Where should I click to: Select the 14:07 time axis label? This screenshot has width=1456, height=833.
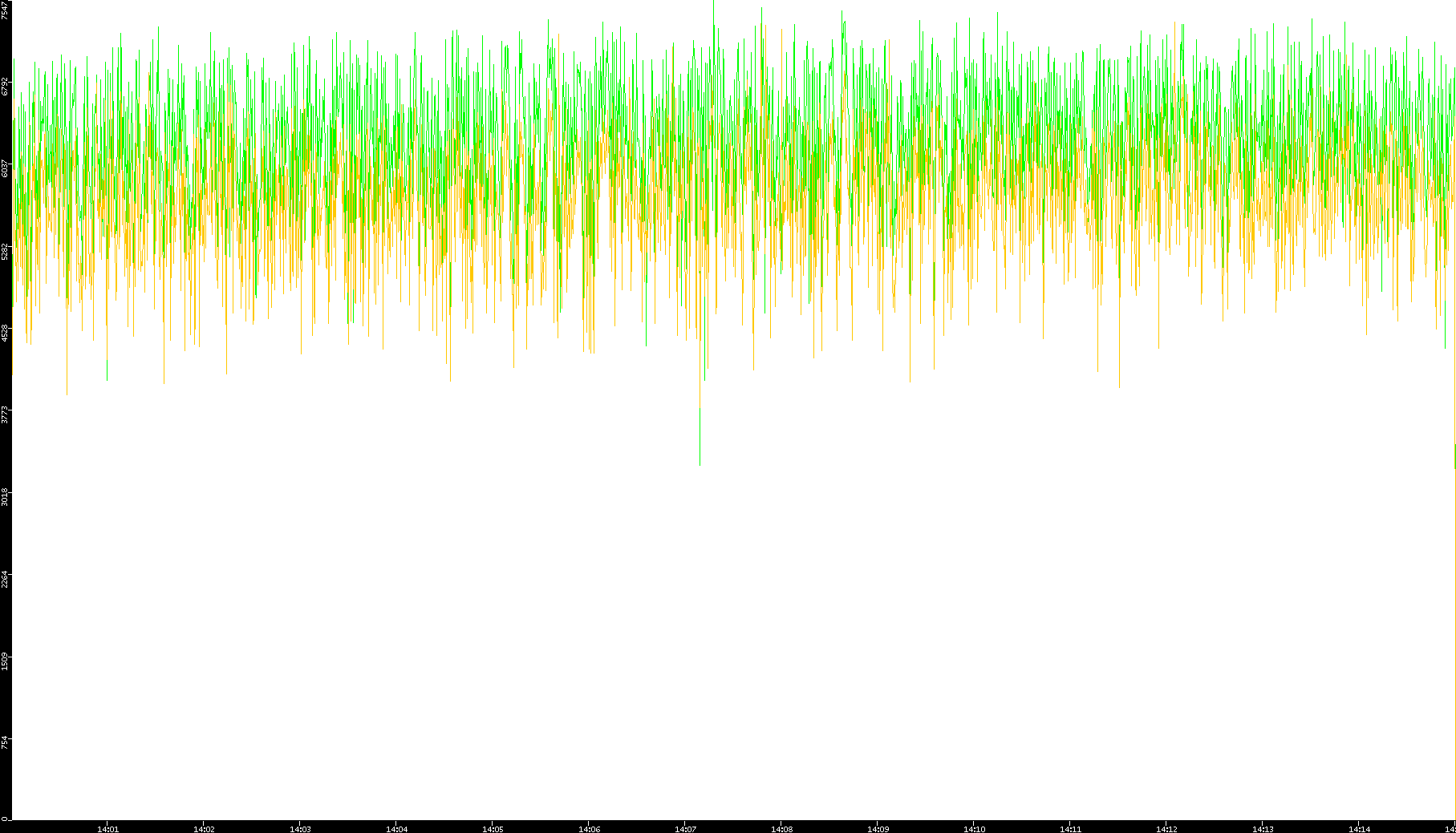(685, 829)
